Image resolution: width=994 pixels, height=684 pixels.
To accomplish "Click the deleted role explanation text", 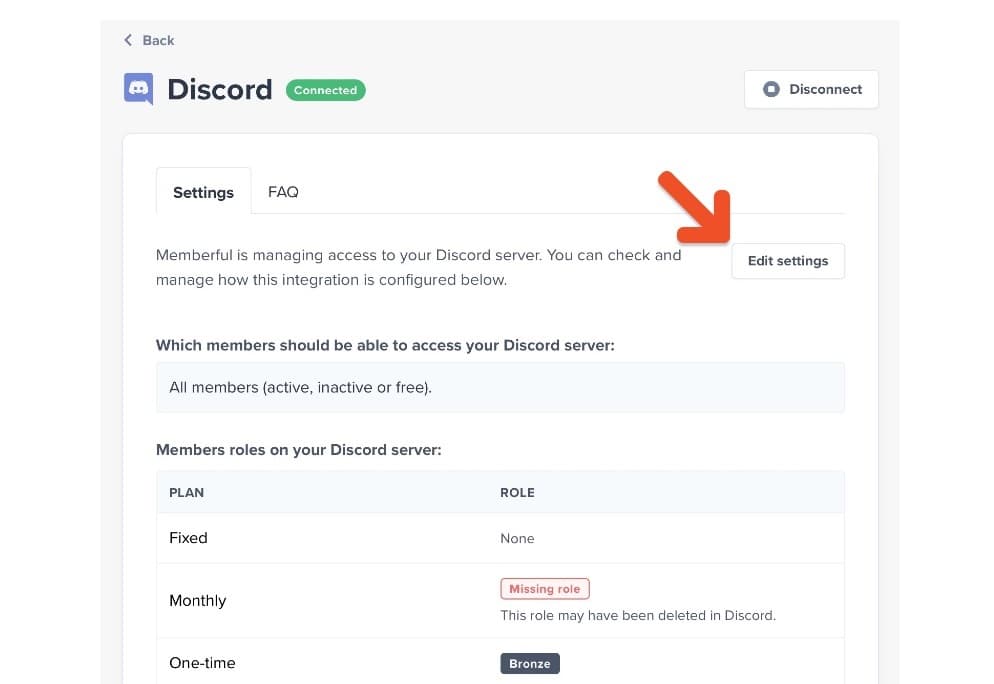I will (x=640, y=615).
